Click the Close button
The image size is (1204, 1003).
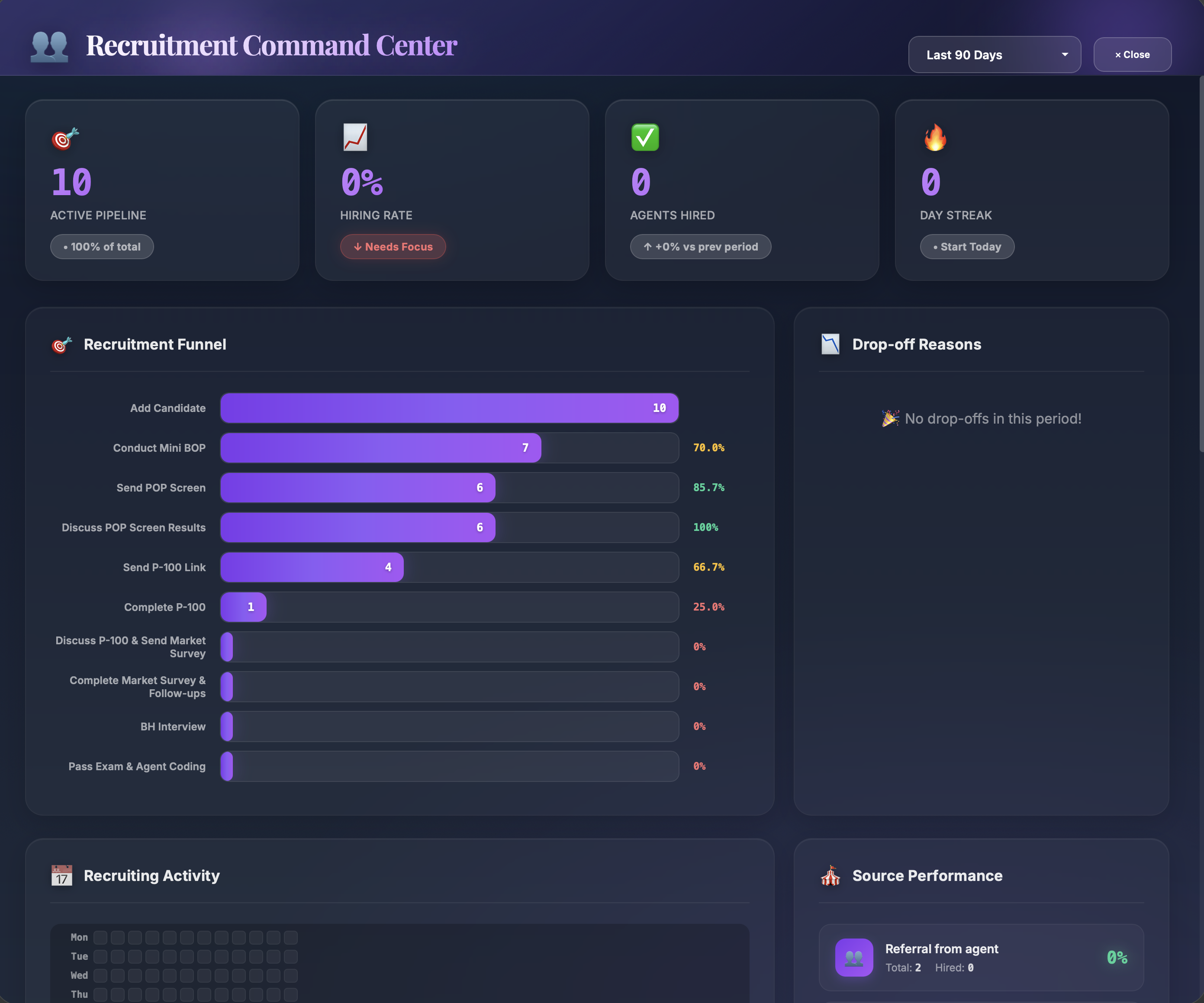click(x=1132, y=55)
